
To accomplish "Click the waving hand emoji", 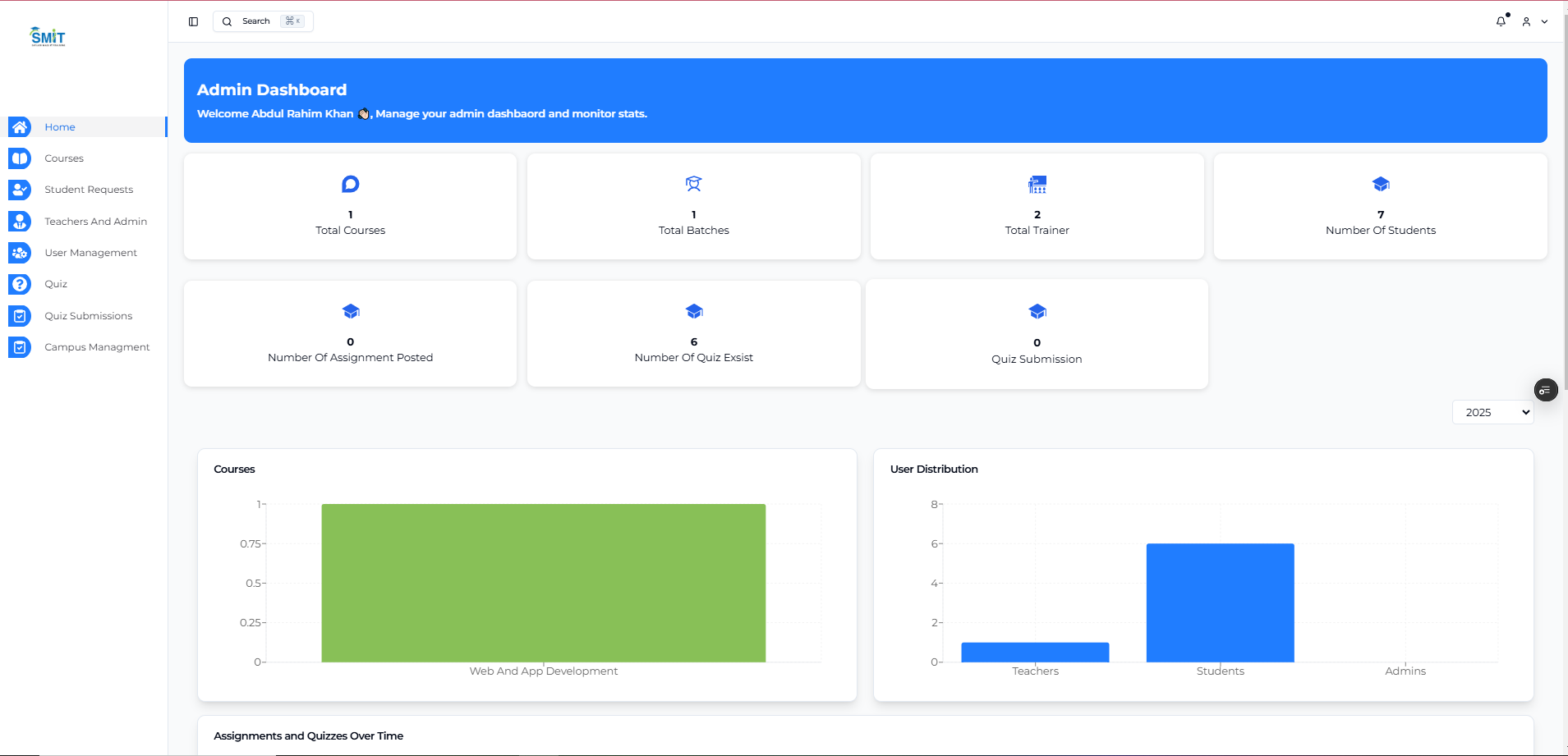I will click(x=363, y=114).
